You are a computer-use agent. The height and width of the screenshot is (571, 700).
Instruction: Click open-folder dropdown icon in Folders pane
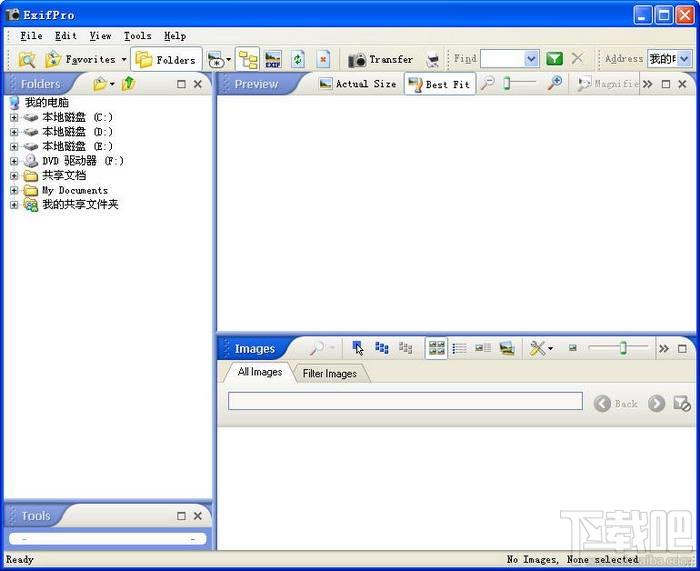[x=104, y=84]
